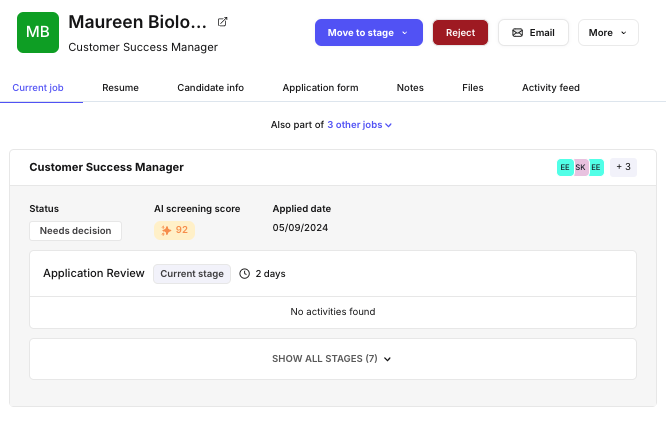Open the Move to stage dropdown
Screen dimensions: 666x439
pyautogui.click(x=369, y=33)
